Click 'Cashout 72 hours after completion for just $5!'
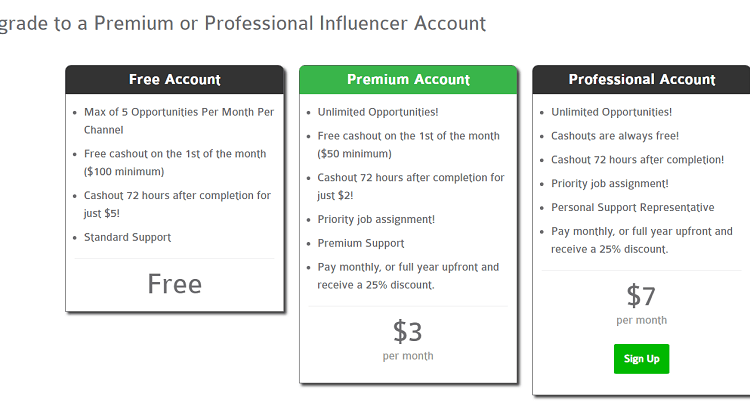Image resolution: width=750 pixels, height=403 pixels. pyautogui.click(x=177, y=204)
